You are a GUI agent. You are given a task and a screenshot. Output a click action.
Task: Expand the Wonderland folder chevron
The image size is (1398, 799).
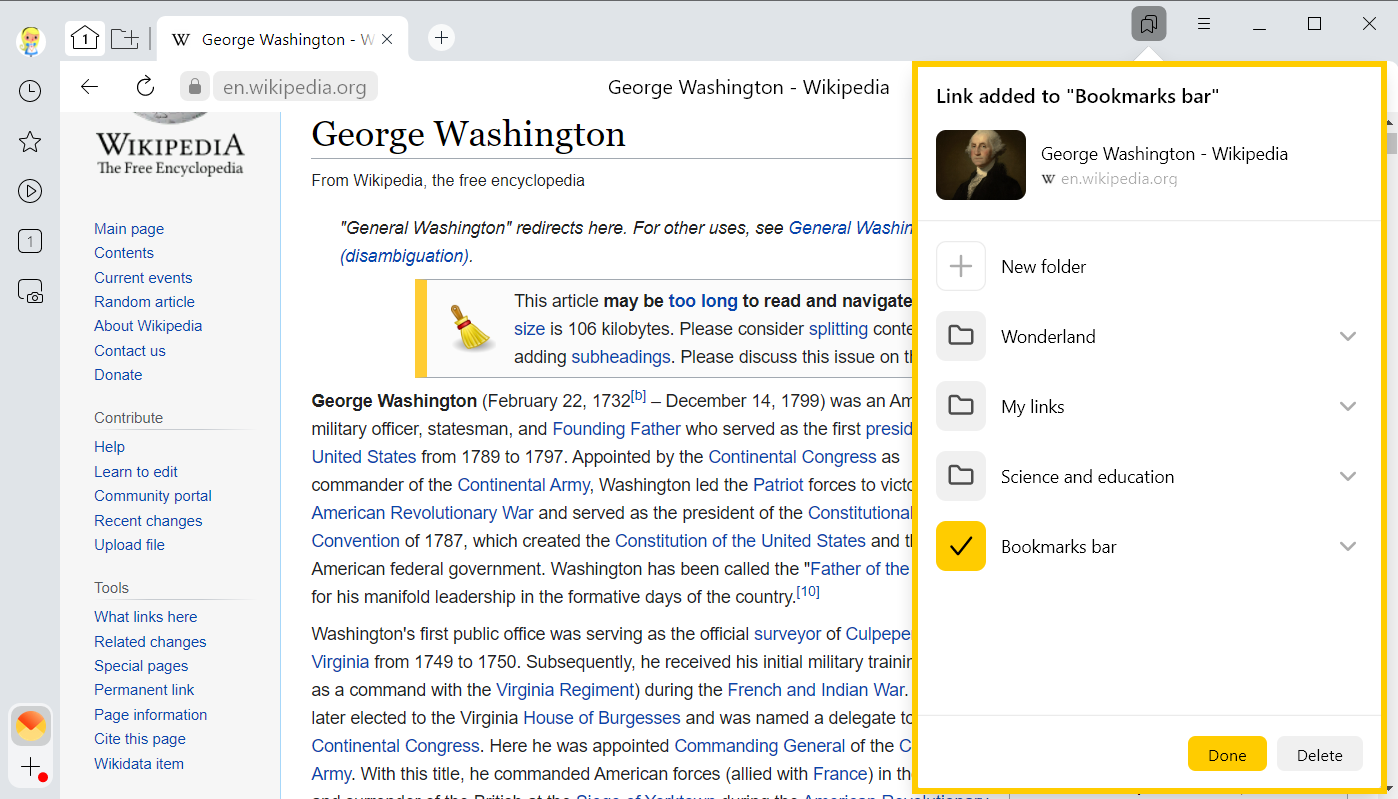tap(1348, 336)
